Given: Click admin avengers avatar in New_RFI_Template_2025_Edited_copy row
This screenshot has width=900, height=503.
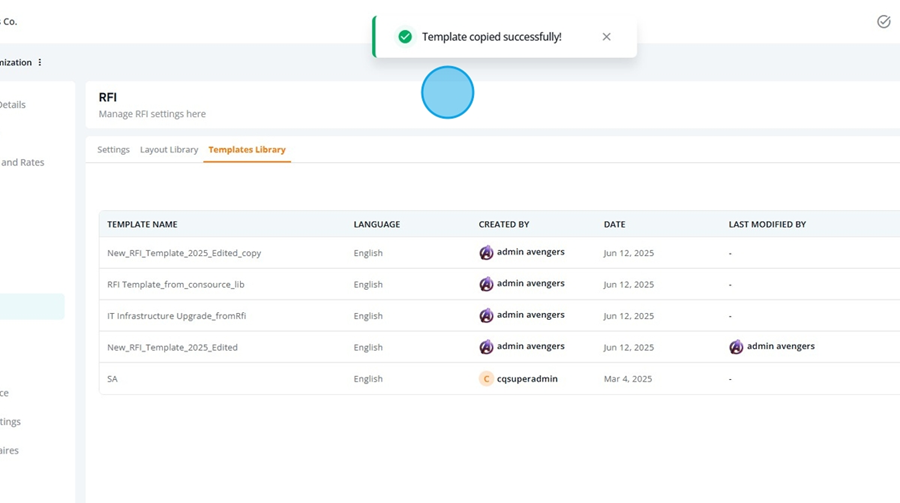Looking at the screenshot, I should click(486, 253).
